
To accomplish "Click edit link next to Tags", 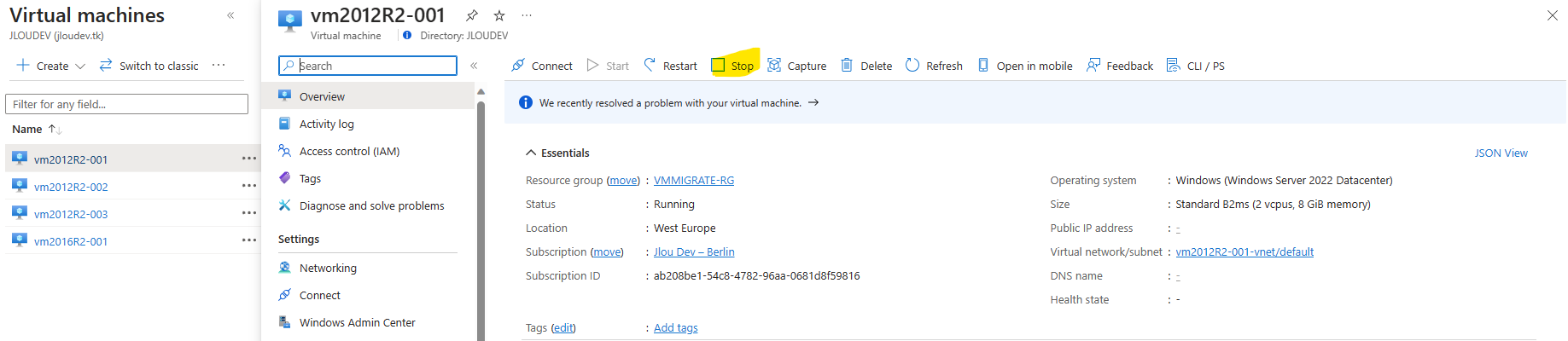I will [563, 327].
